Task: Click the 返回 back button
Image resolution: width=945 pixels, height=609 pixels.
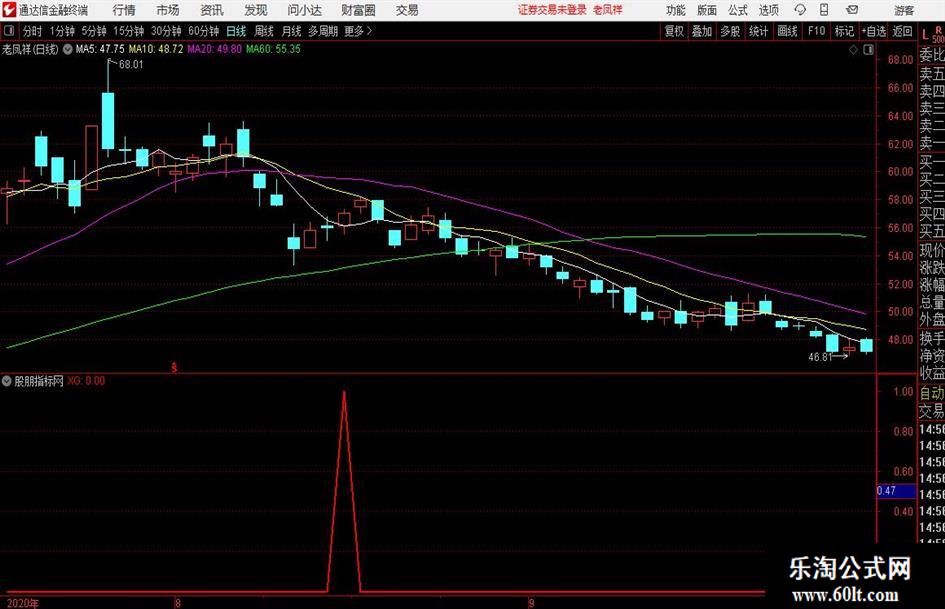Action: click(902, 31)
